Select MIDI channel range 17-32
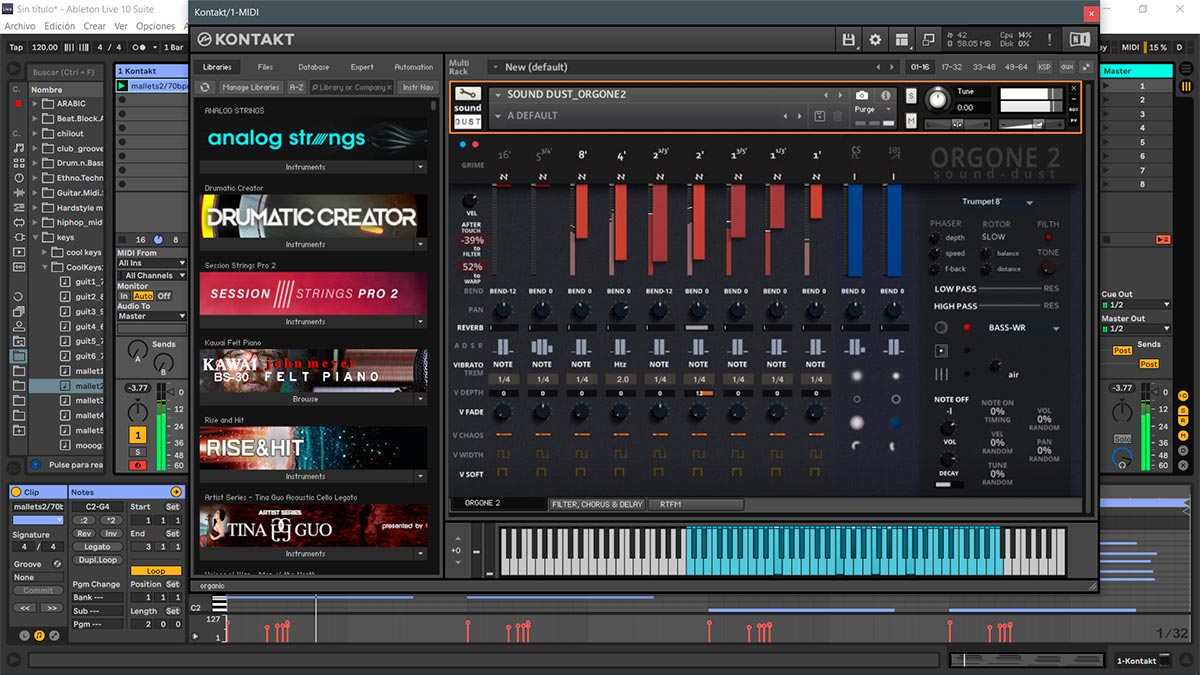This screenshot has height=675, width=1200. (951, 67)
